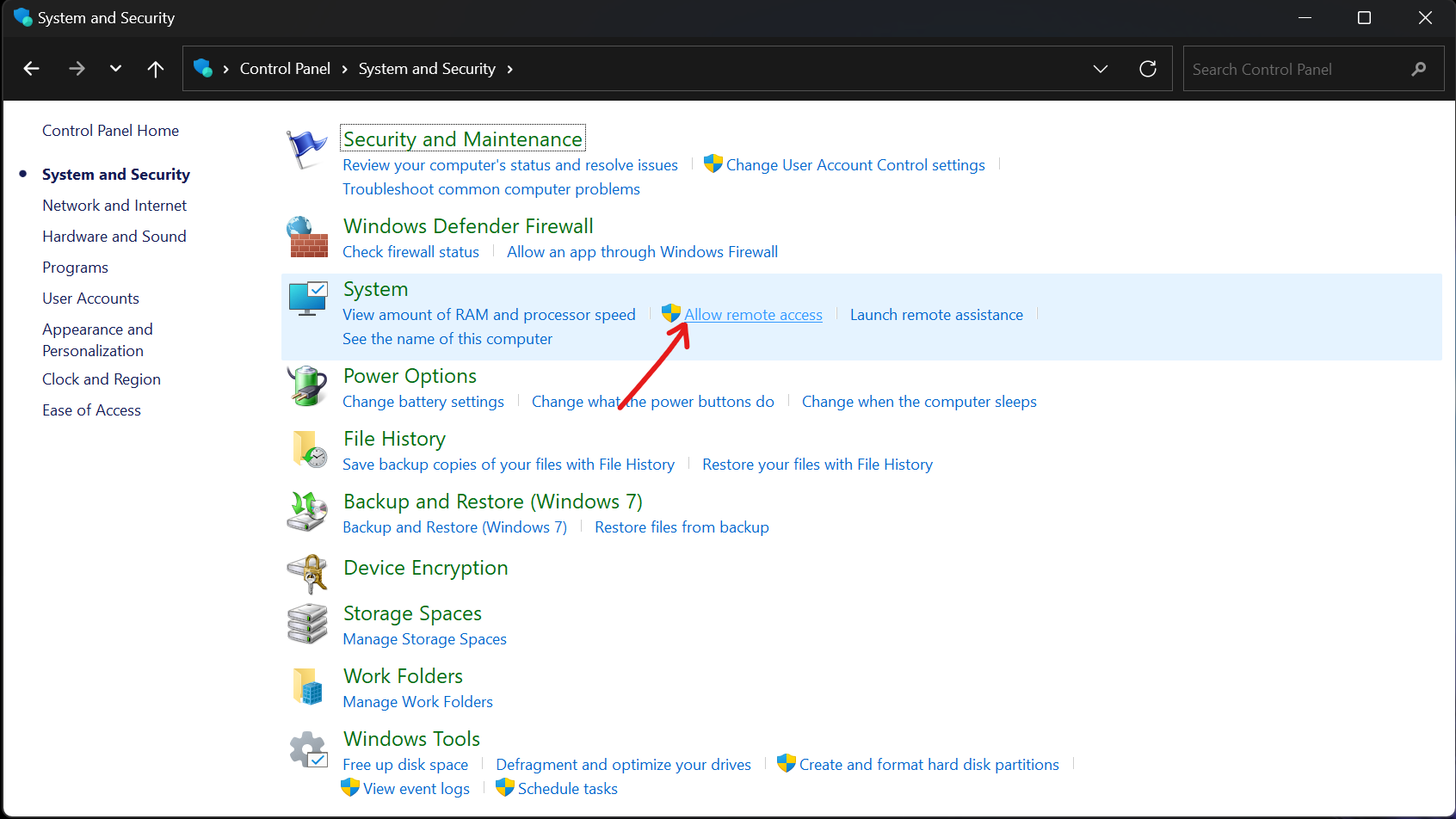The height and width of the screenshot is (819, 1456).
Task: Click the refresh icon in the address bar
Action: tap(1148, 68)
